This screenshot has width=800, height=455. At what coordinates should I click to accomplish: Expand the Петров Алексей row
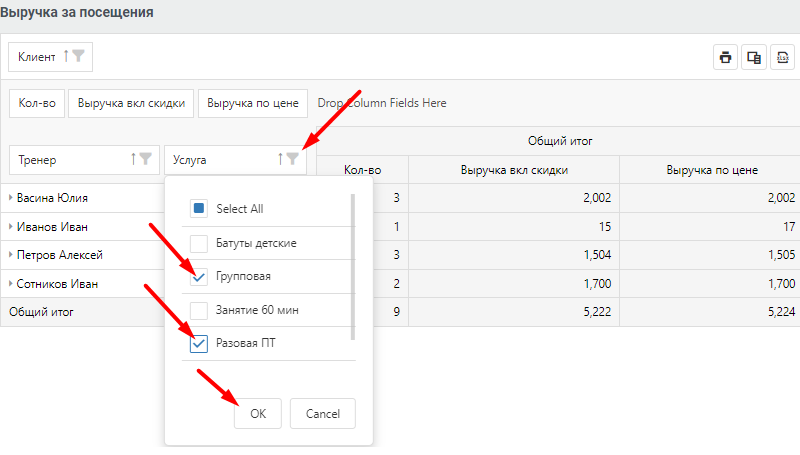point(10,255)
